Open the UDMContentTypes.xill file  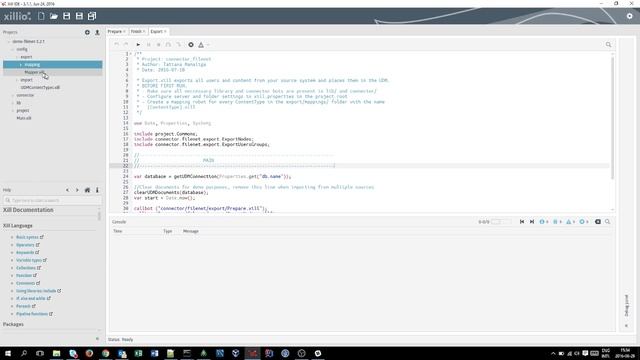(40, 87)
